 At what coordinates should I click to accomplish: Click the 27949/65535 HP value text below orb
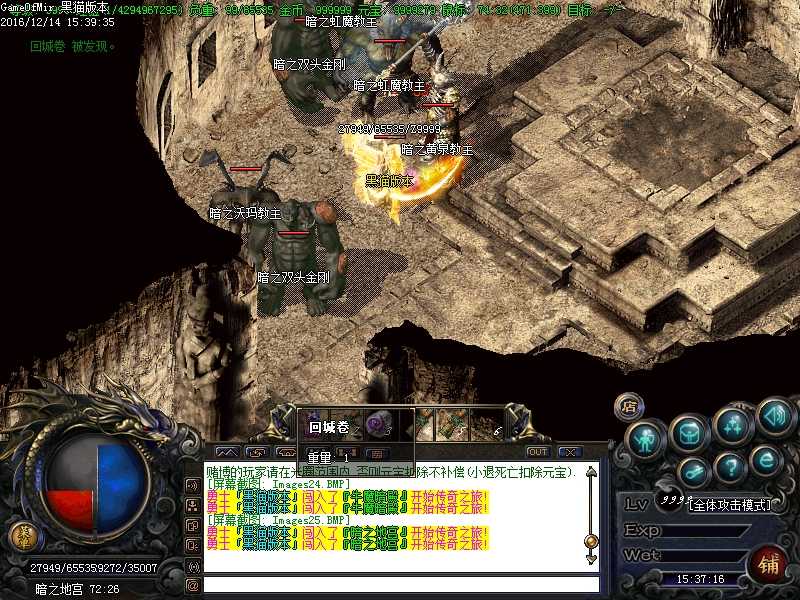point(61,567)
